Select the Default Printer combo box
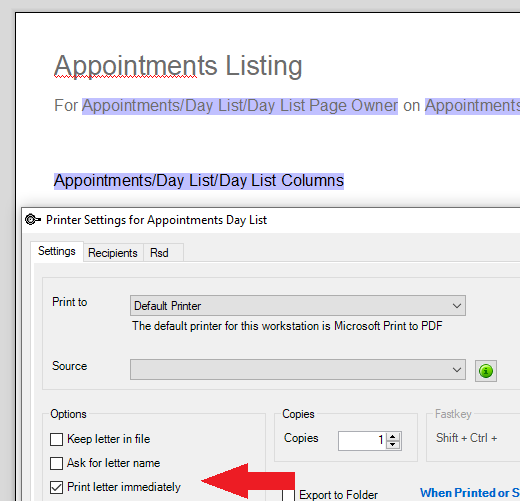The height and width of the screenshot is (501, 520). click(298, 306)
